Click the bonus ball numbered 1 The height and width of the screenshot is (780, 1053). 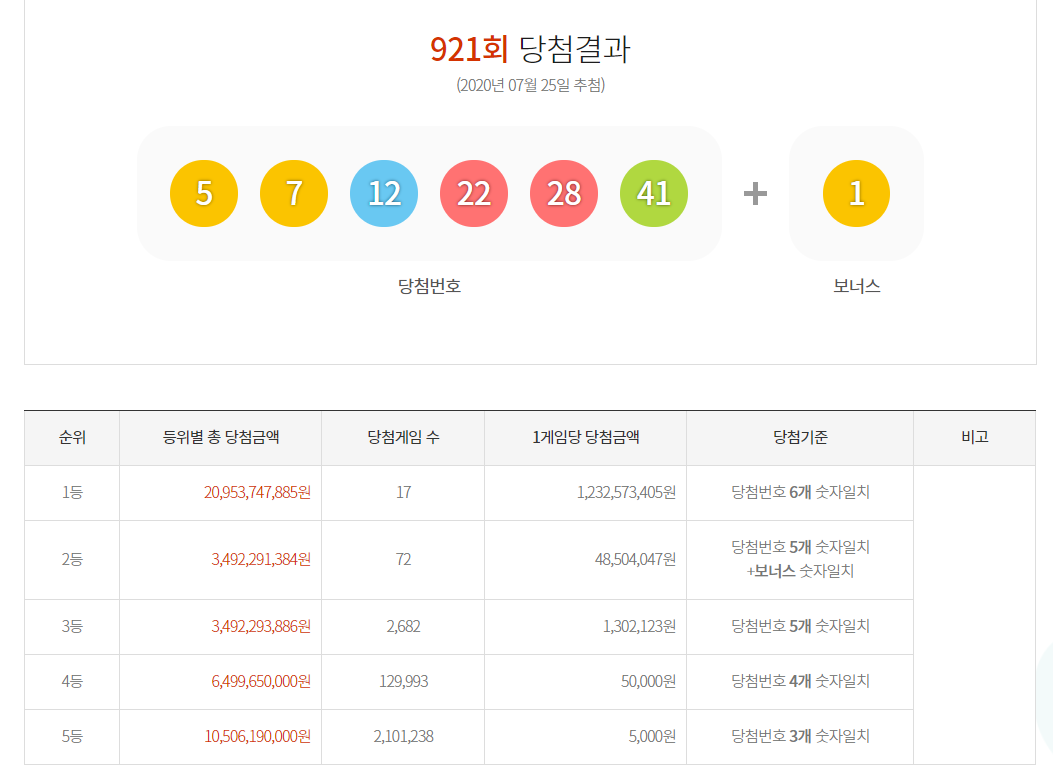pyautogui.click(x=856, y=193)
